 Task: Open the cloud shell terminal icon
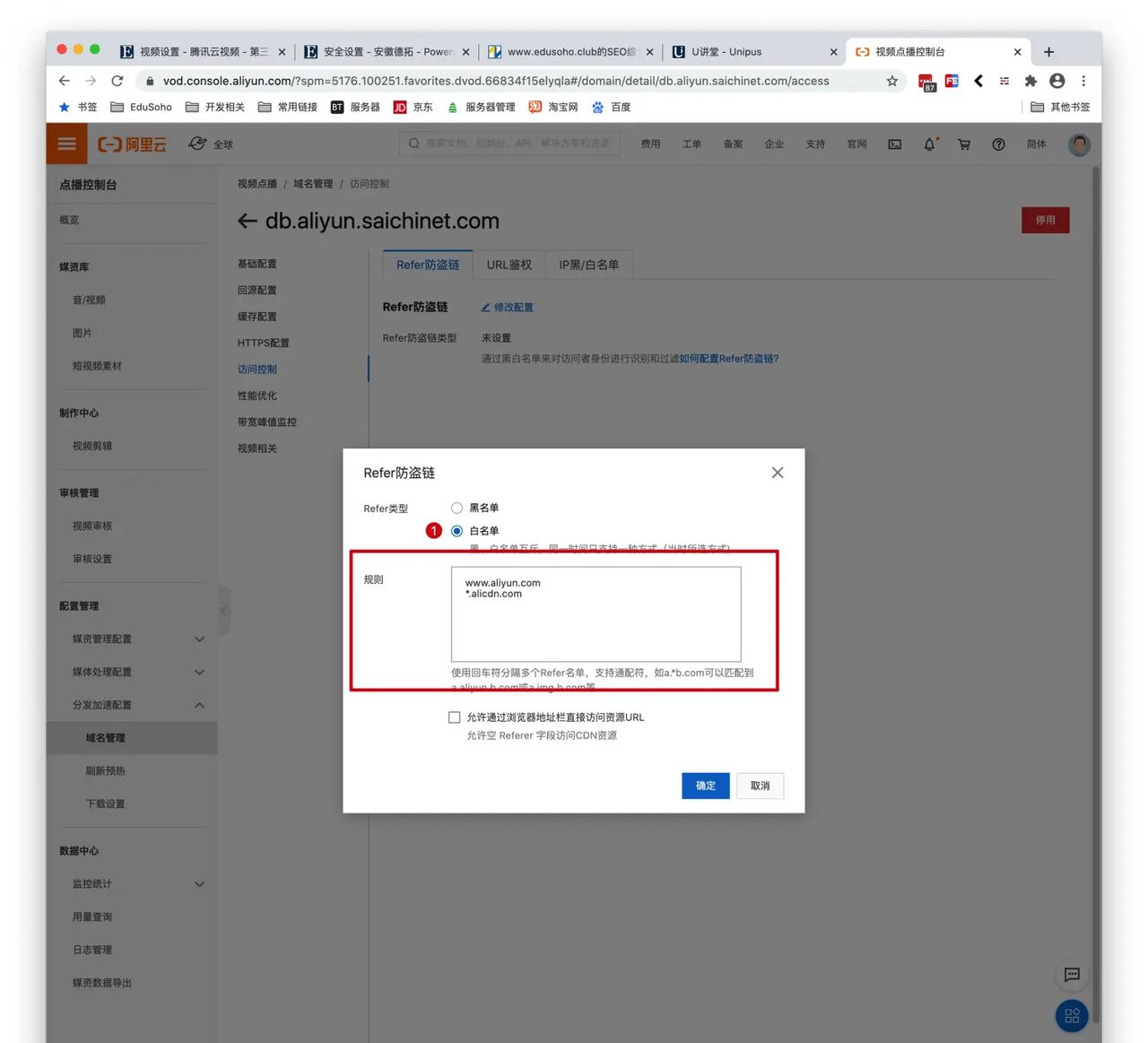pos(894,144)
